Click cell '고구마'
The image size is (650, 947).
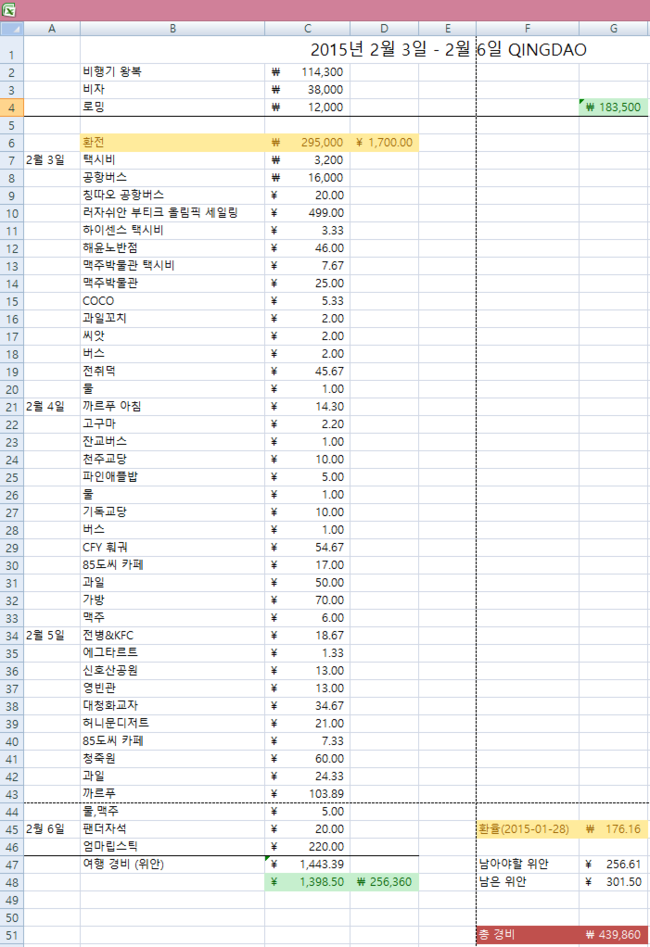(172, 424)
